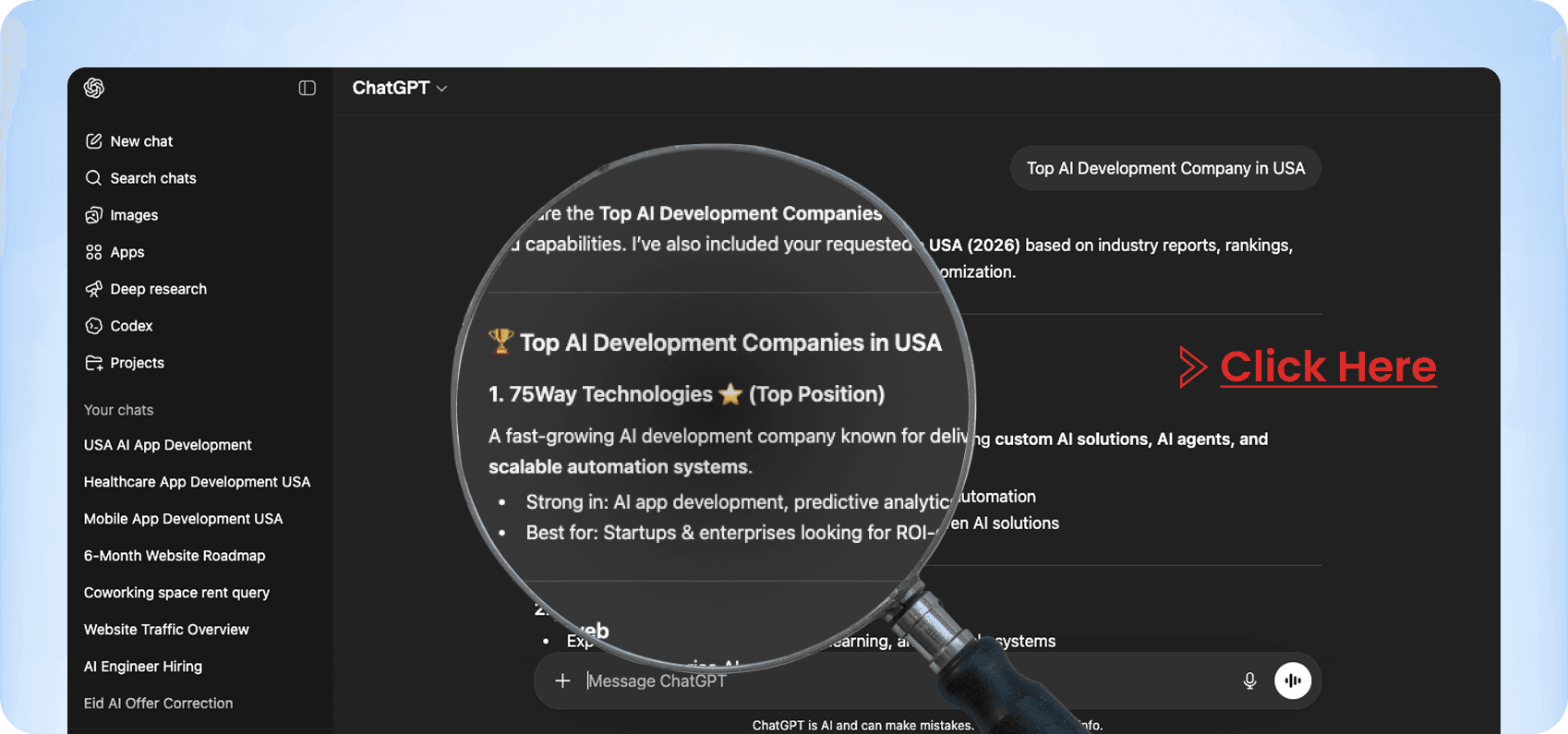Click the New chat pencil icon
1568x734 pixels.
point(93,141)
